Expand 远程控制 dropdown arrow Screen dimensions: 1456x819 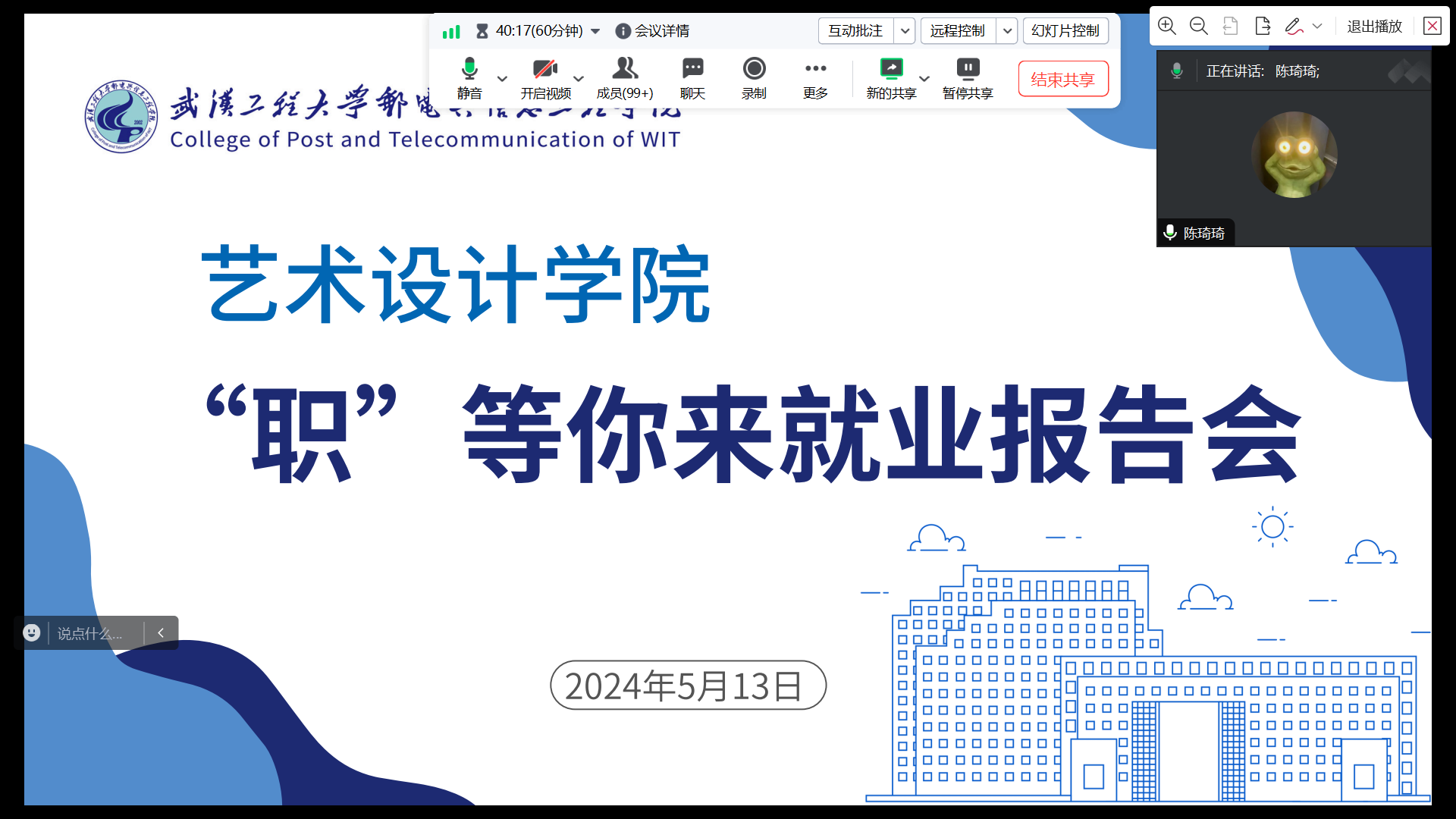[x=1007, y=31]
